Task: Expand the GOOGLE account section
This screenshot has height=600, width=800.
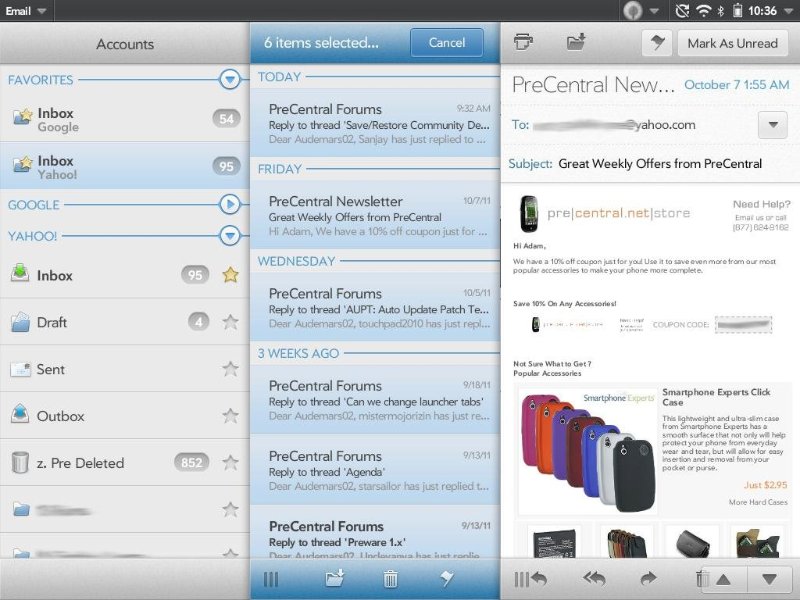Action: tap(230, 205)
